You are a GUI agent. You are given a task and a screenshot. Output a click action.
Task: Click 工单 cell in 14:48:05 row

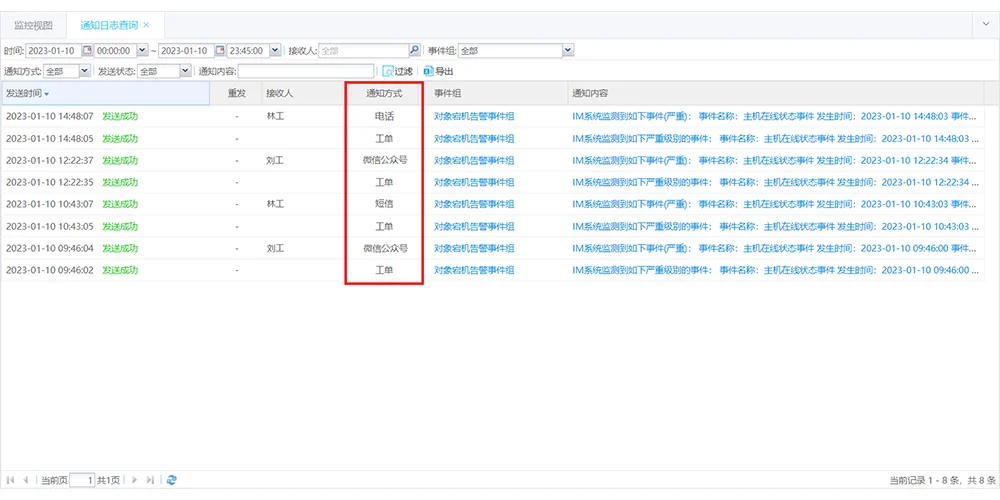pos(384,138)
